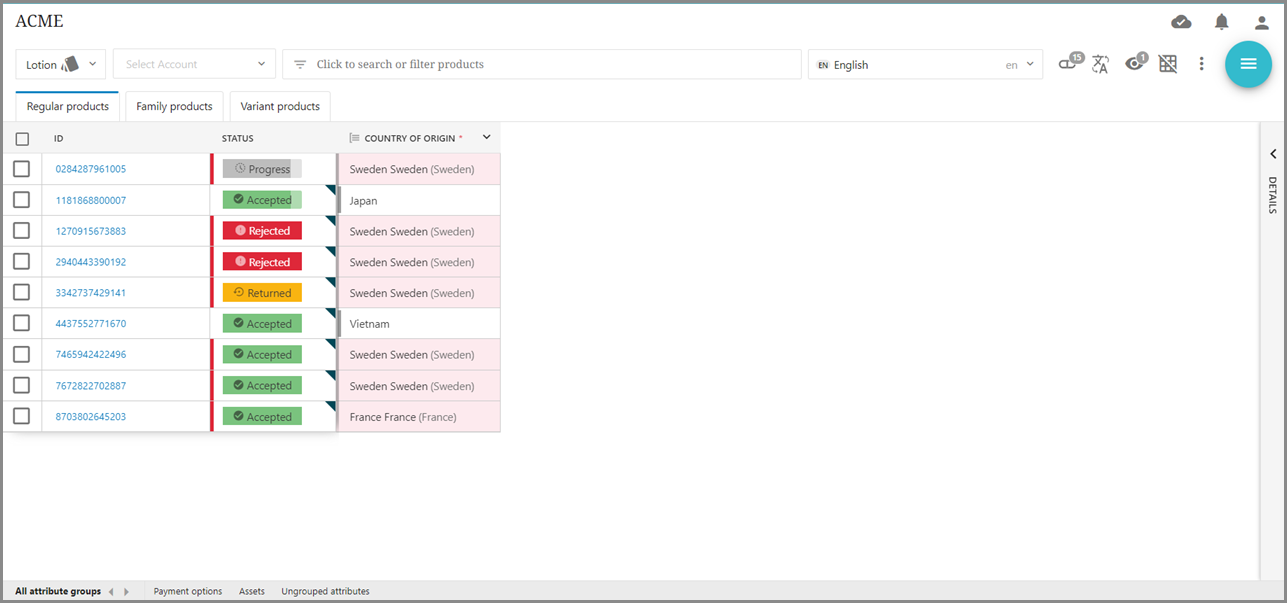Screen dimensions: 1287x603
Task: Check the select-all checkbox in header
Action: coord(22,139)
